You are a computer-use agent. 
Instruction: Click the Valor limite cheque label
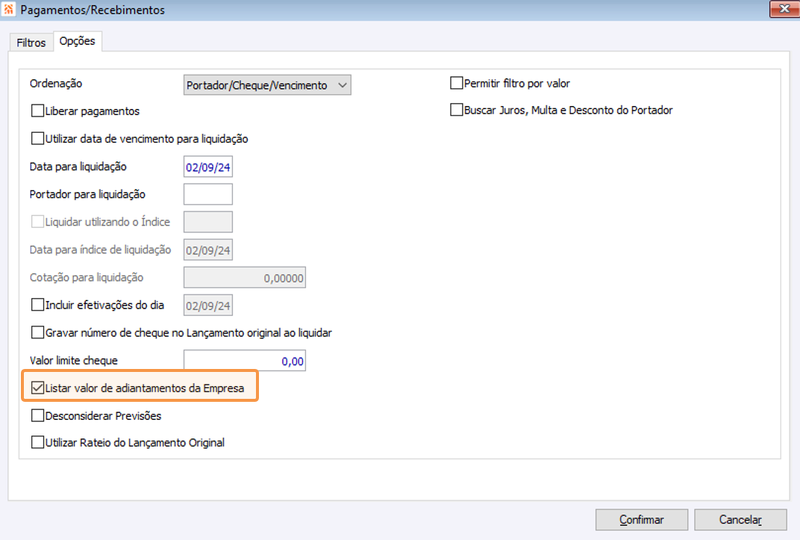click(x=73, y=360)
